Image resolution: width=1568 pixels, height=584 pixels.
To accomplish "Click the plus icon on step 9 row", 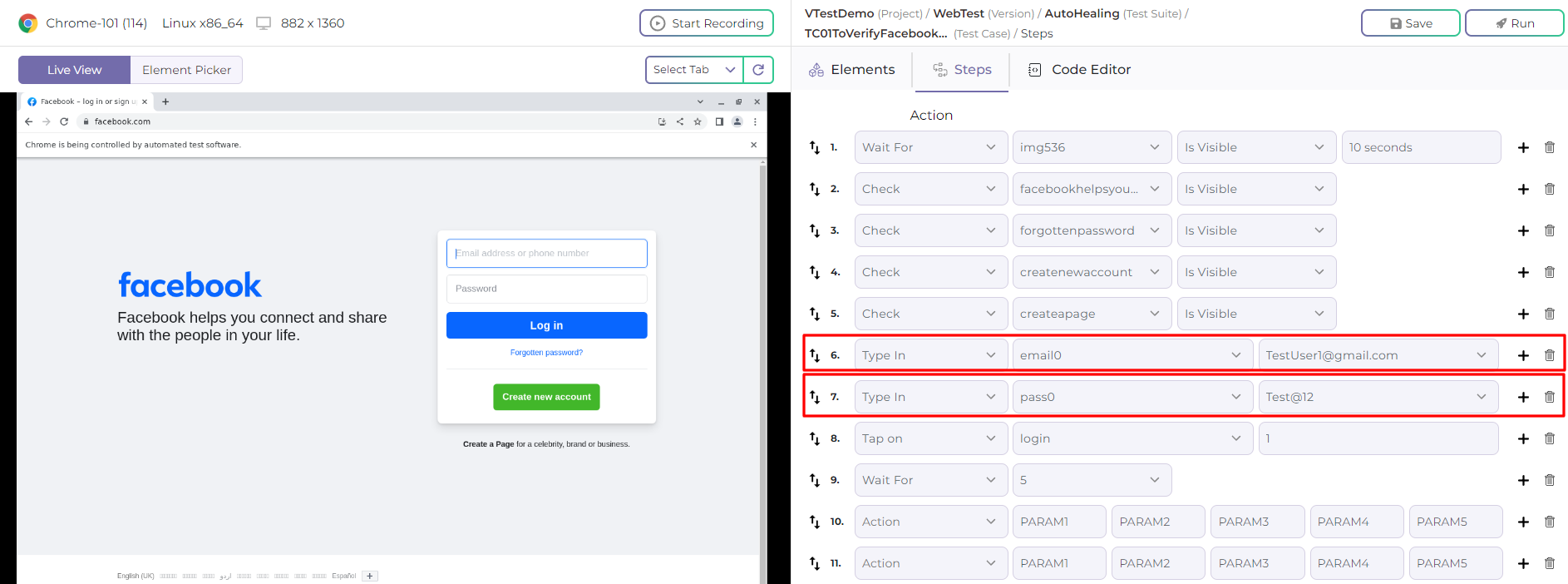I will click(x=1523, y=480).
